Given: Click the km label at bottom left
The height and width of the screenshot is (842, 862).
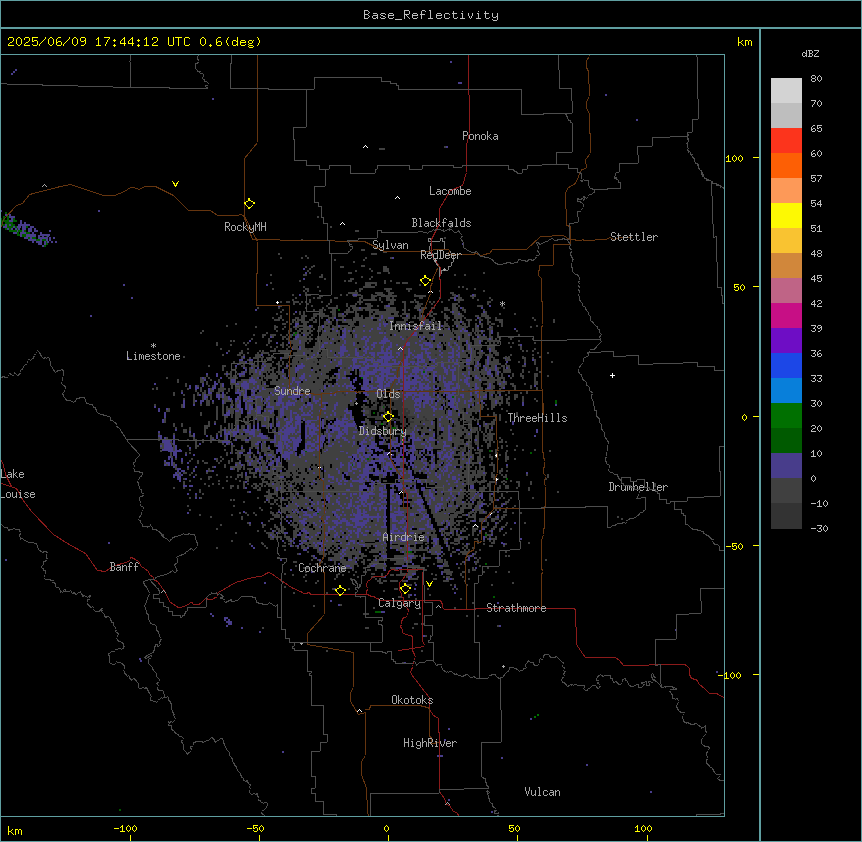Looking at the screenshot, I should point(15,830).
